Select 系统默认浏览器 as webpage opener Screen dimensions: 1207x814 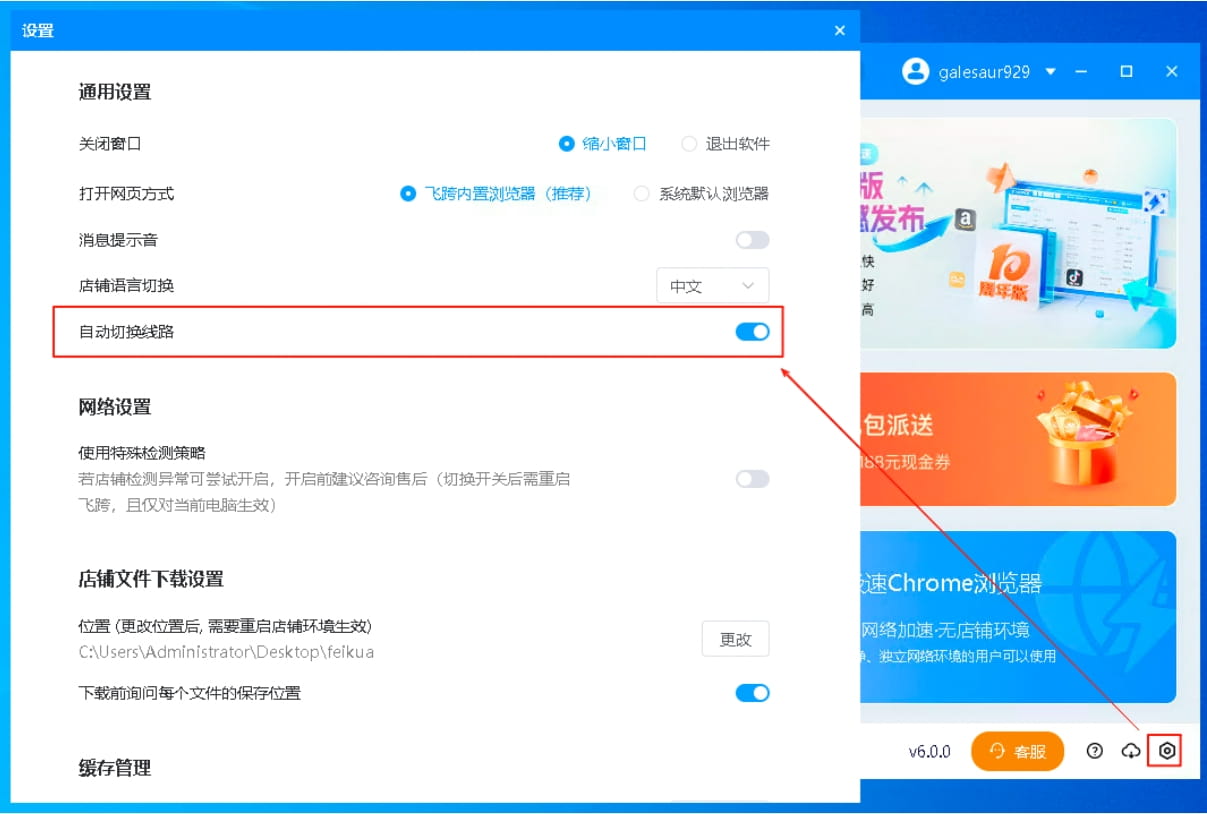point(641,193)
